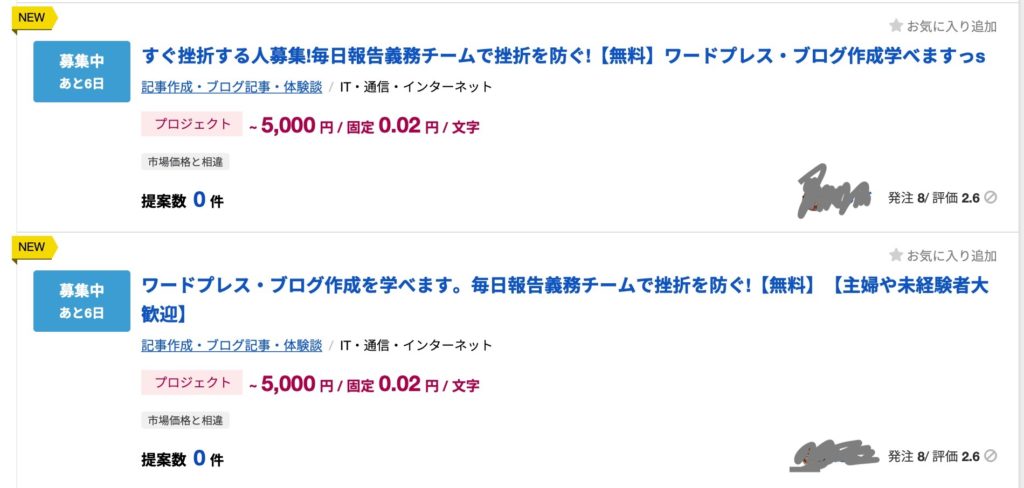Open 記事作成・ブログ記事・体験談 category on first listing
Screen dimensions: 1024x488
pyautogui.click(x=232, y=87)
